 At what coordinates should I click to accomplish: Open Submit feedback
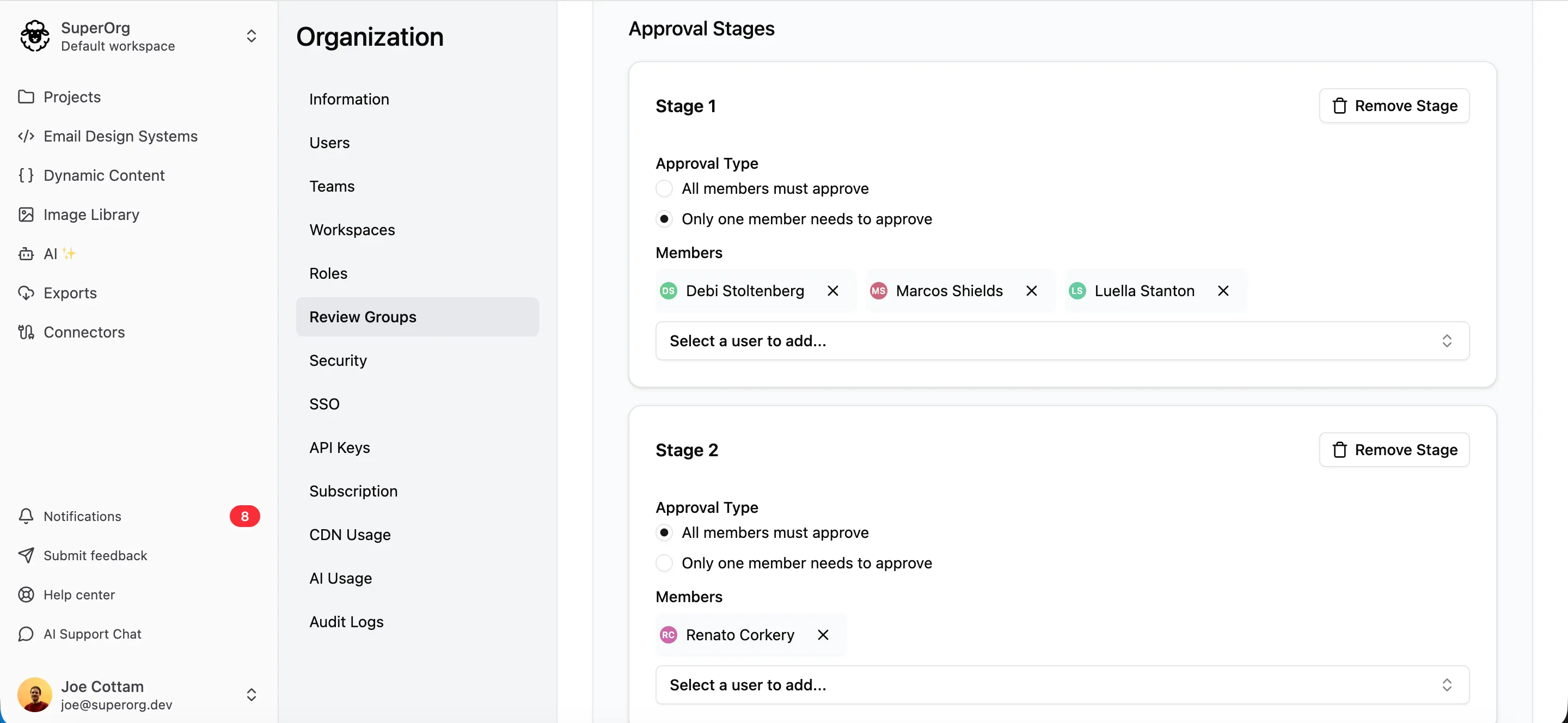pos(95,555)
